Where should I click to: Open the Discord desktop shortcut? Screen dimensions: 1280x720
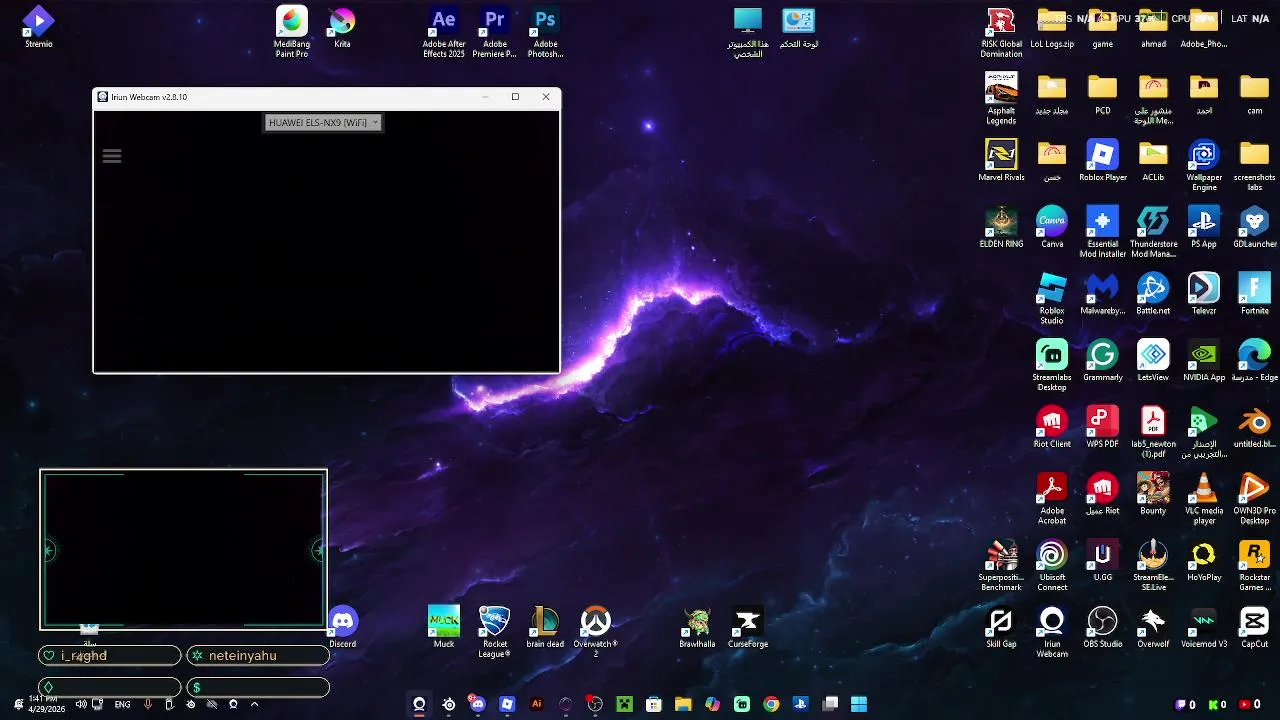(x=342, y=627)
